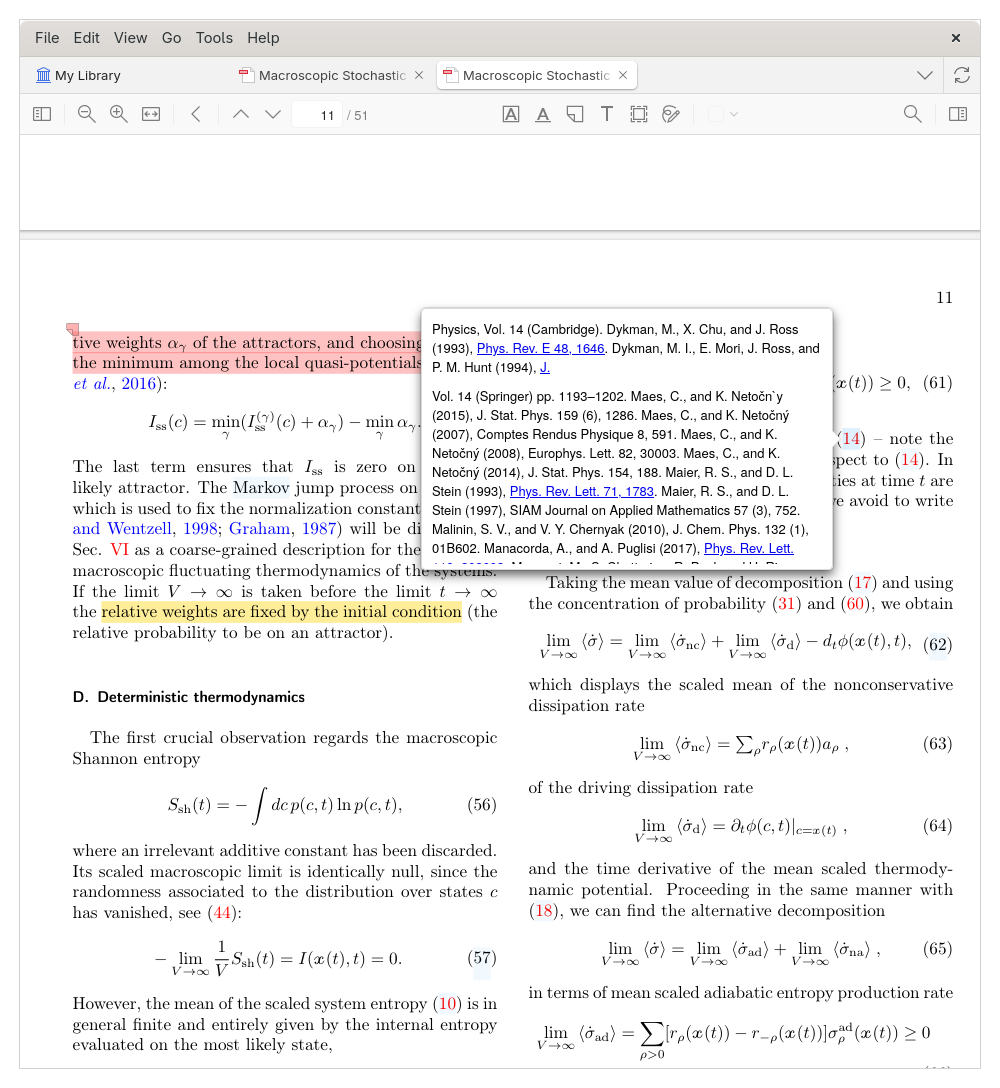
Task: Select the sticky note tool
Action: (x=575, y=114)
